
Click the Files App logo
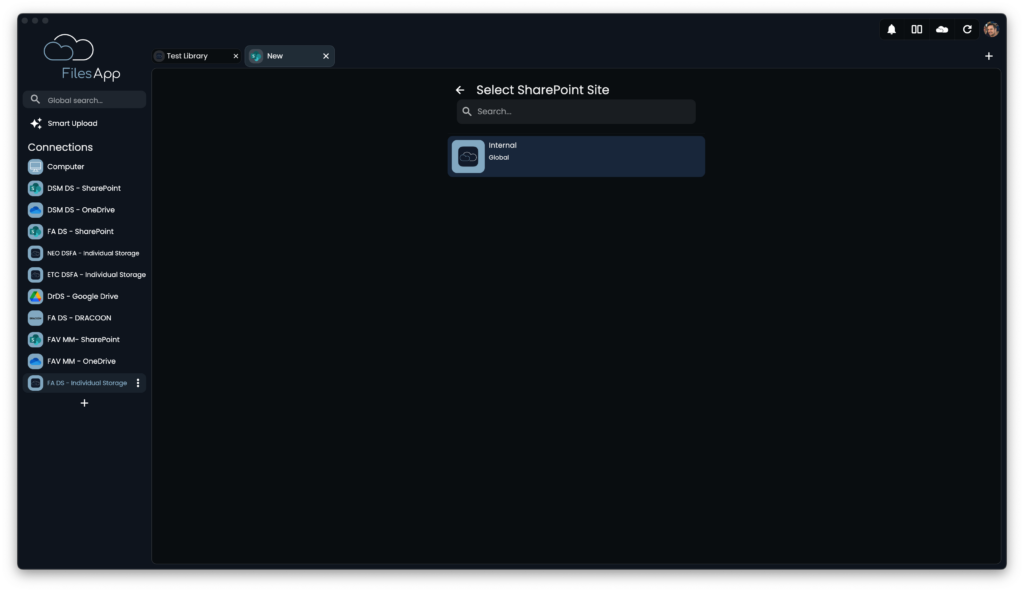point(82,57)
